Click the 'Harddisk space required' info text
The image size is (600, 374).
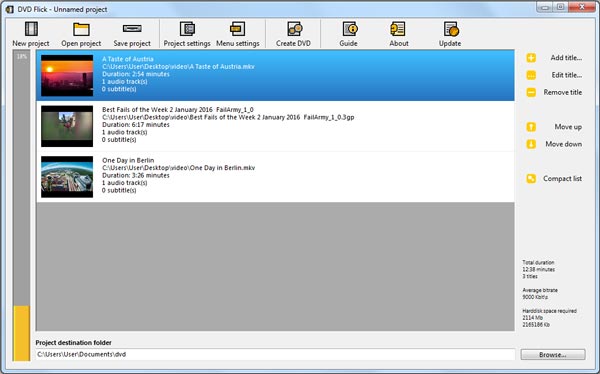pos(549,311)
